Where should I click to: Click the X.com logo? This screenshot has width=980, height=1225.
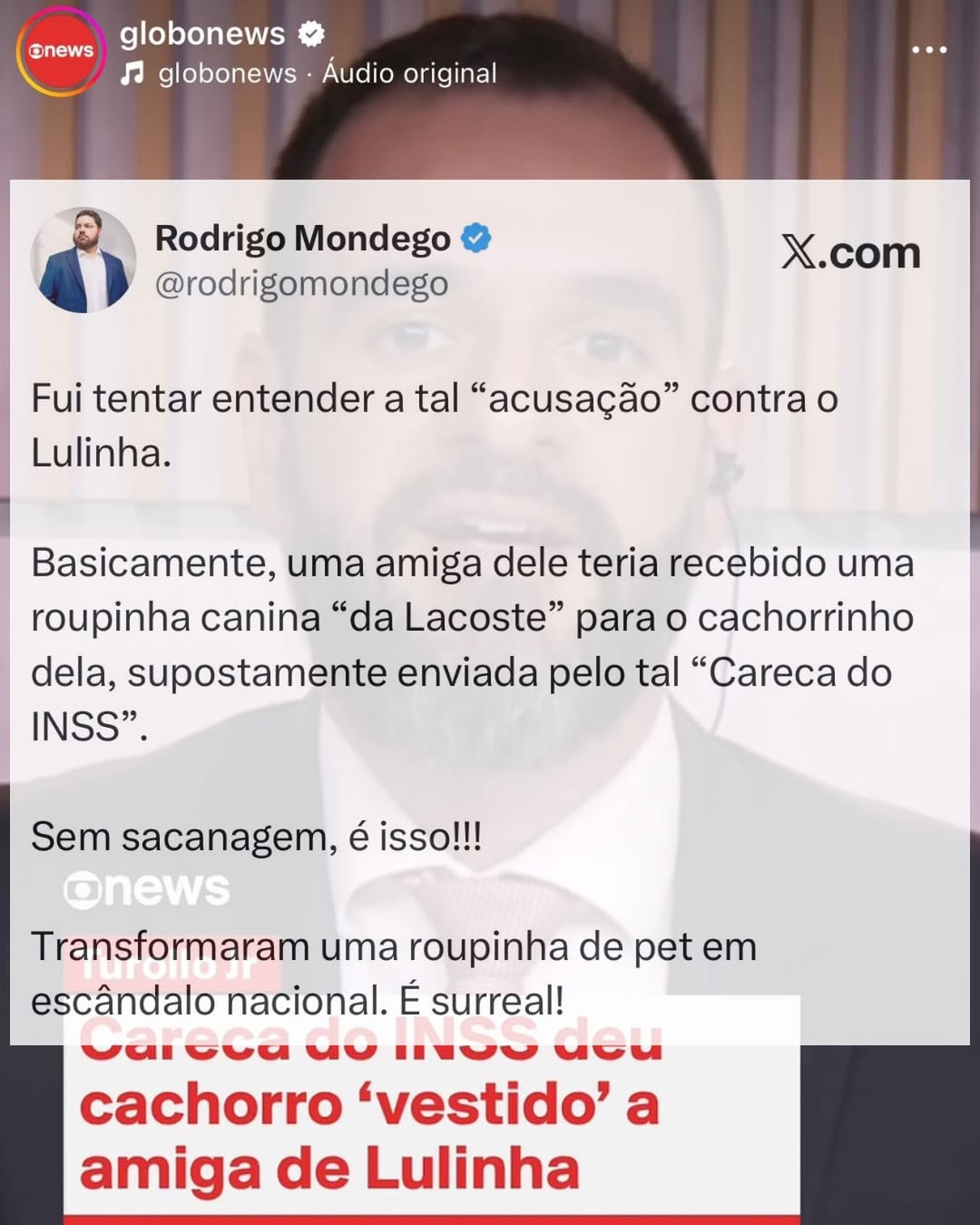tap(850, 252)
